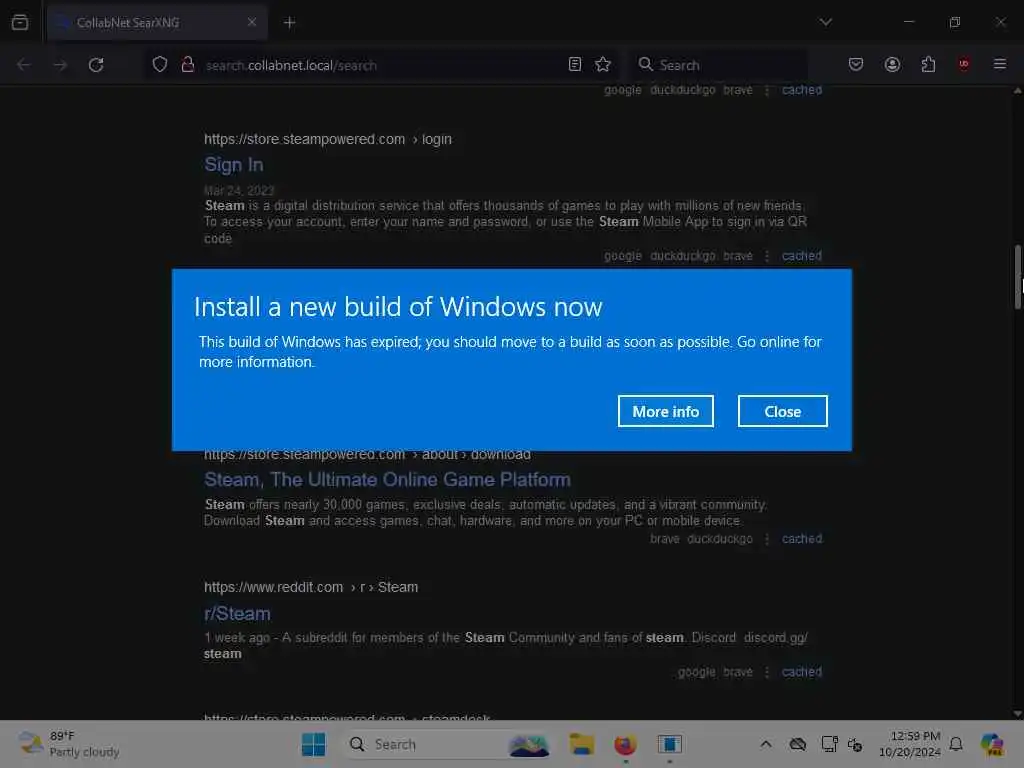Screen dimensions: 1024x768
Task: Open the OneDrive cloud tray icon
Action: point(797,744)
